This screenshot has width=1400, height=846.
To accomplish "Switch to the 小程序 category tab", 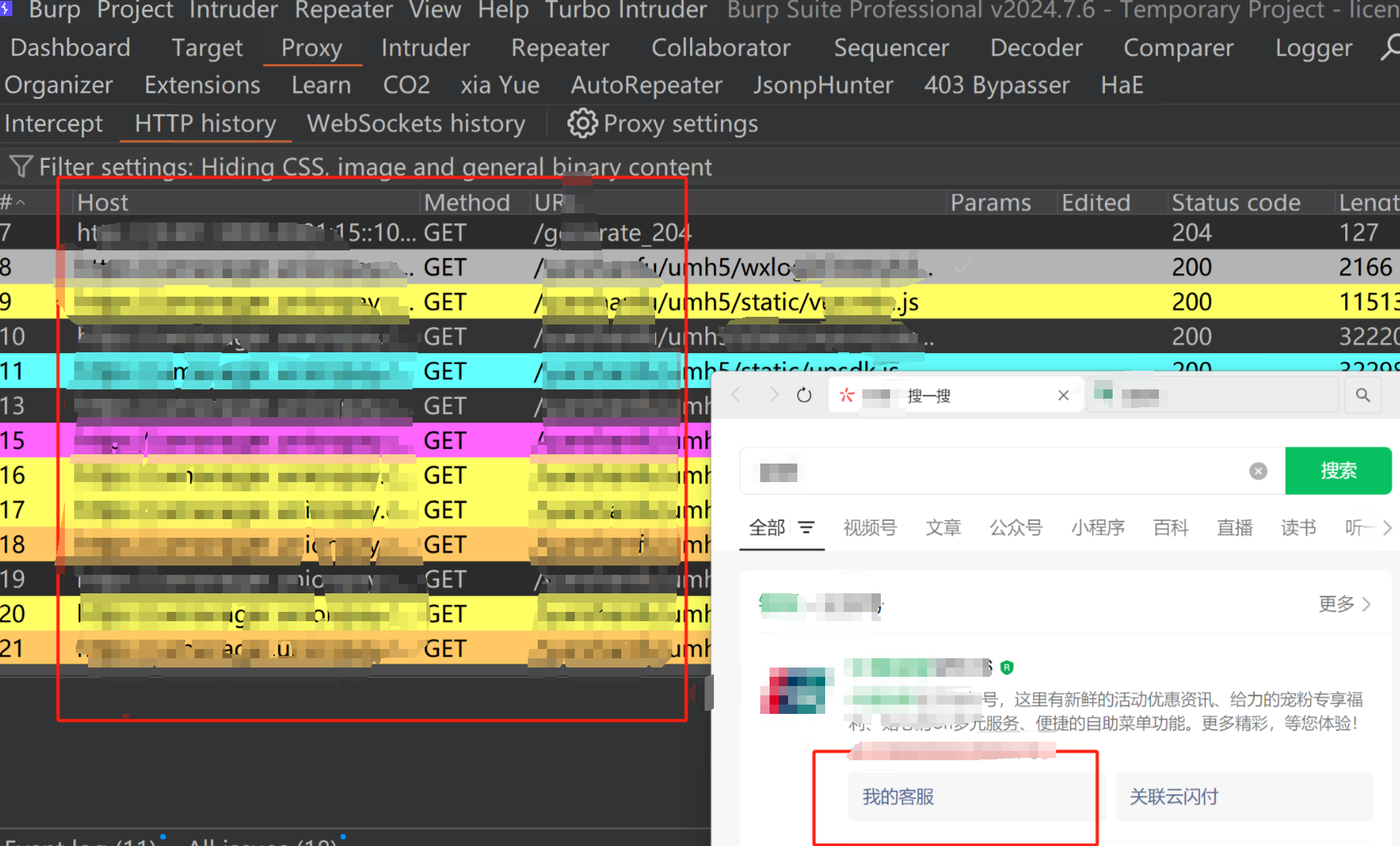I will click(x=1098, y=528).
